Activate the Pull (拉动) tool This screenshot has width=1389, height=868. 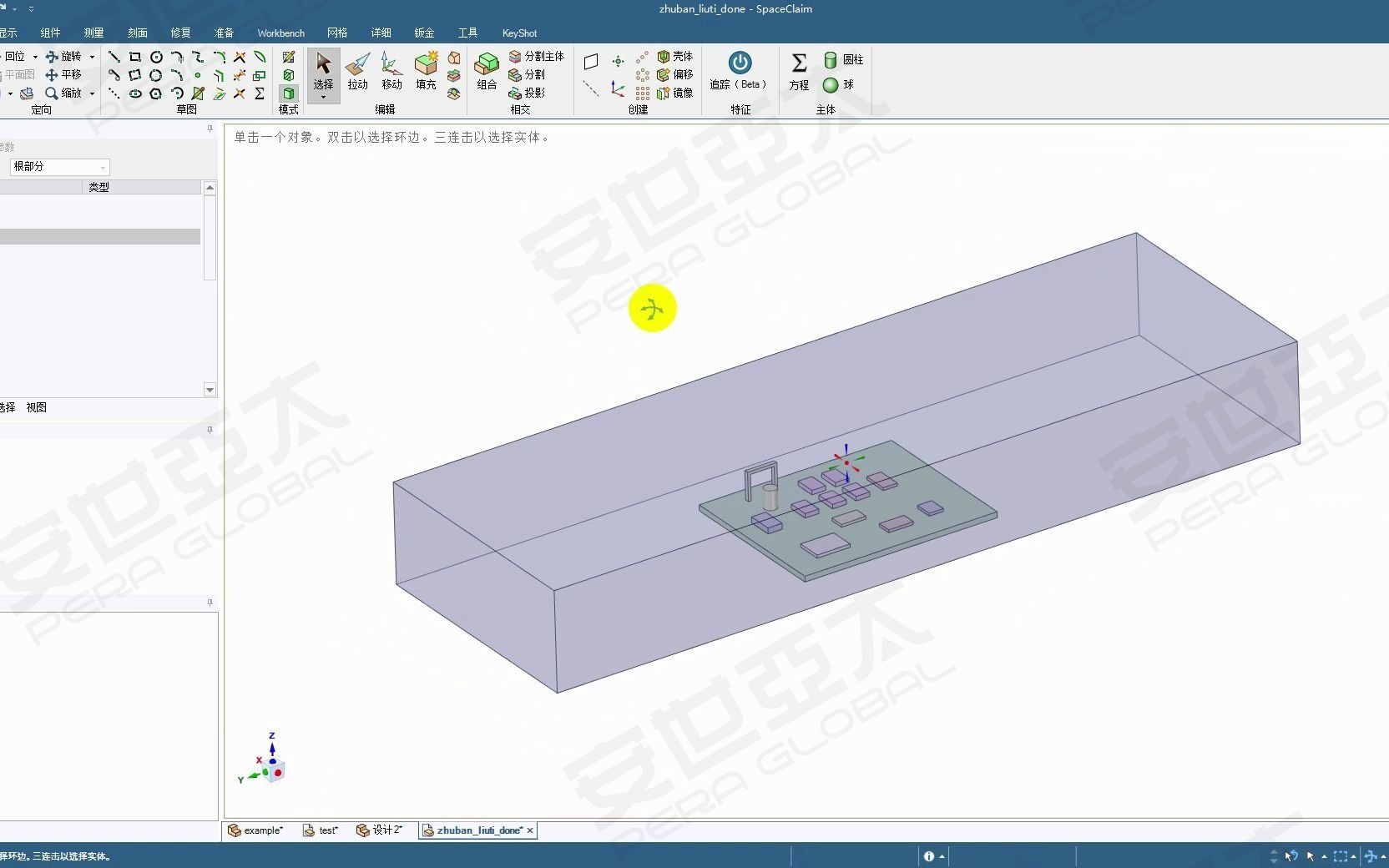point(357,70)
